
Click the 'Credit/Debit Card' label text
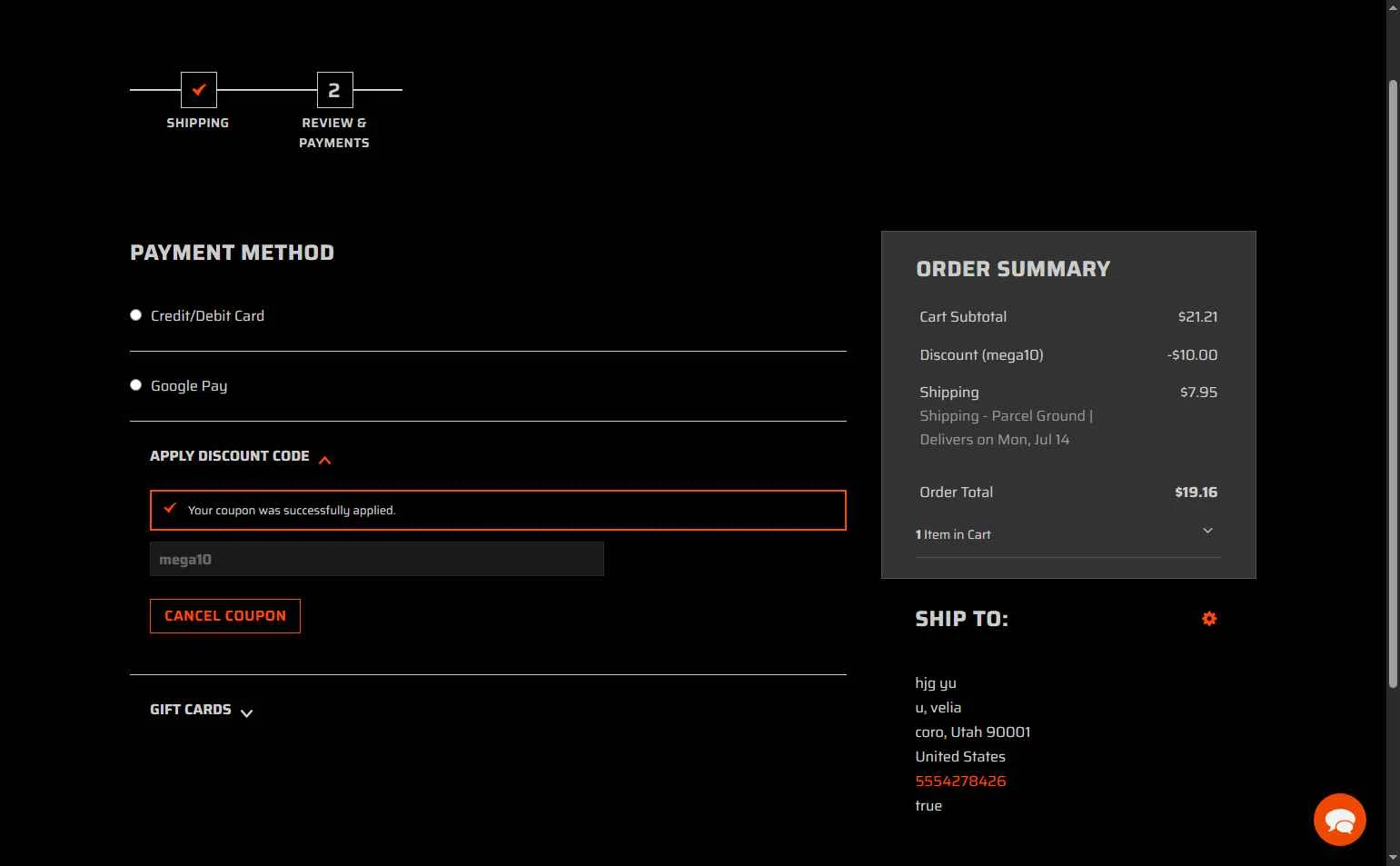tap(207, 316)
